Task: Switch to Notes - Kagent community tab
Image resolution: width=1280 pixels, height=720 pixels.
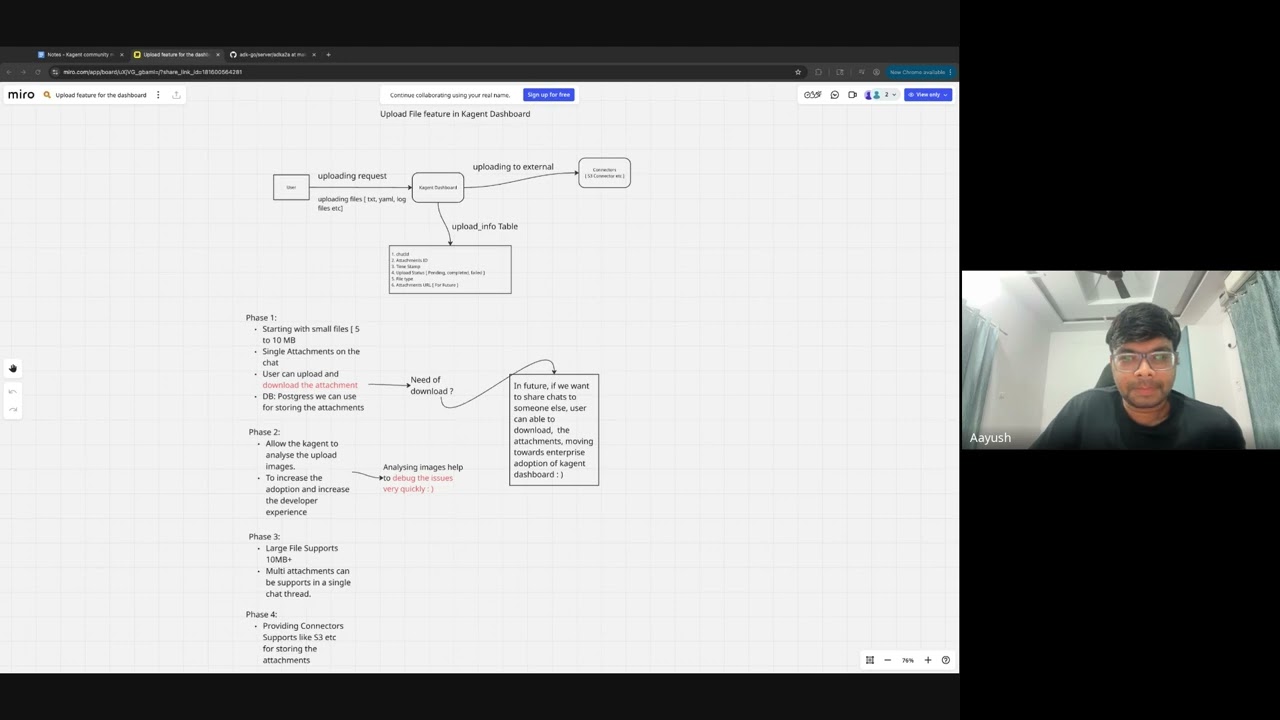Action: pos(80,55)
